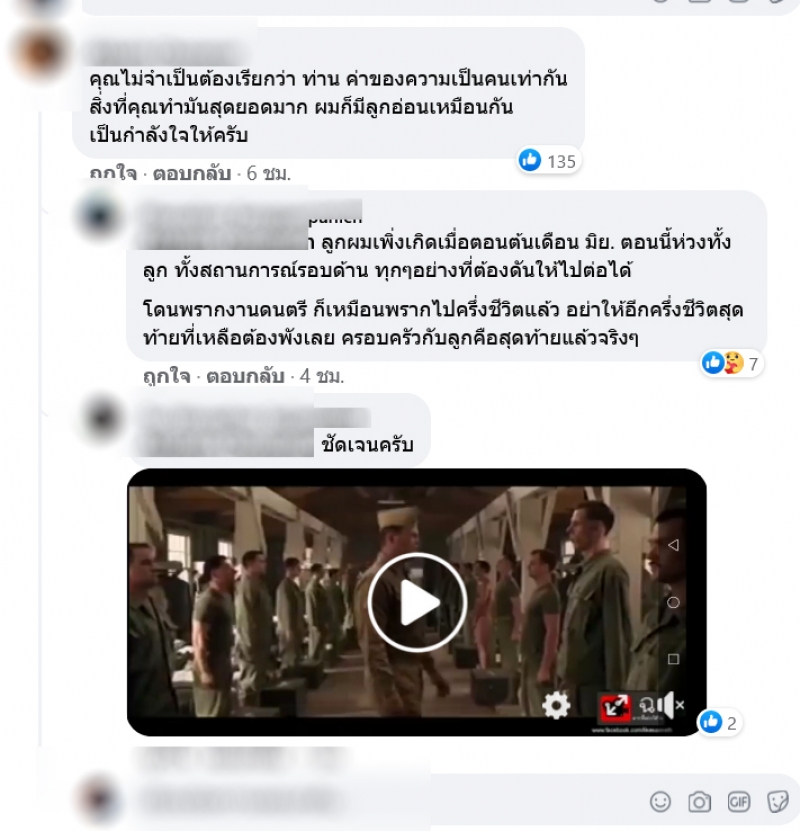Click the red fullscreen expand icon in video

click(615, 706)
